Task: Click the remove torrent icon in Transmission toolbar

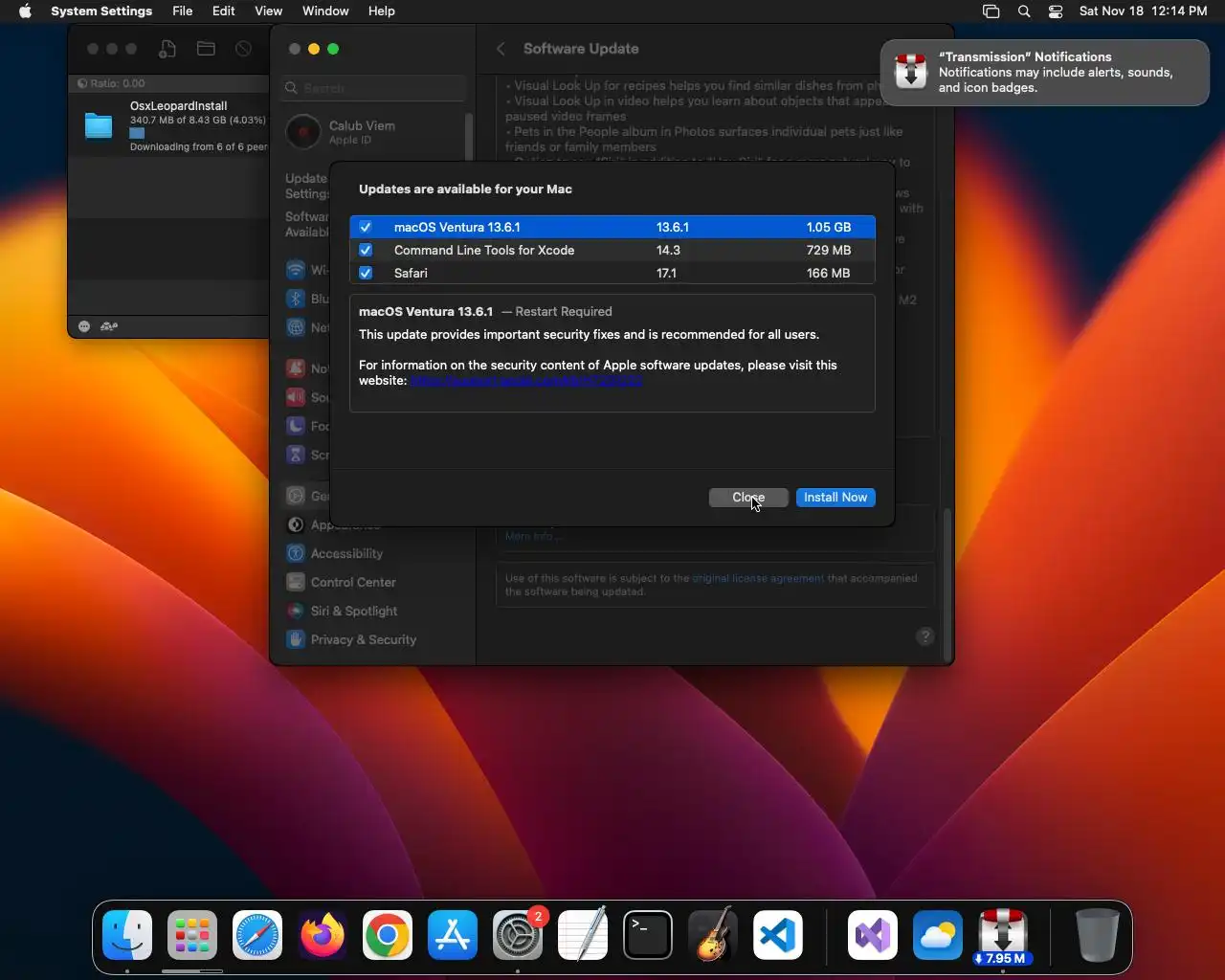Action: pyautogui.click(x=243, y=49)
